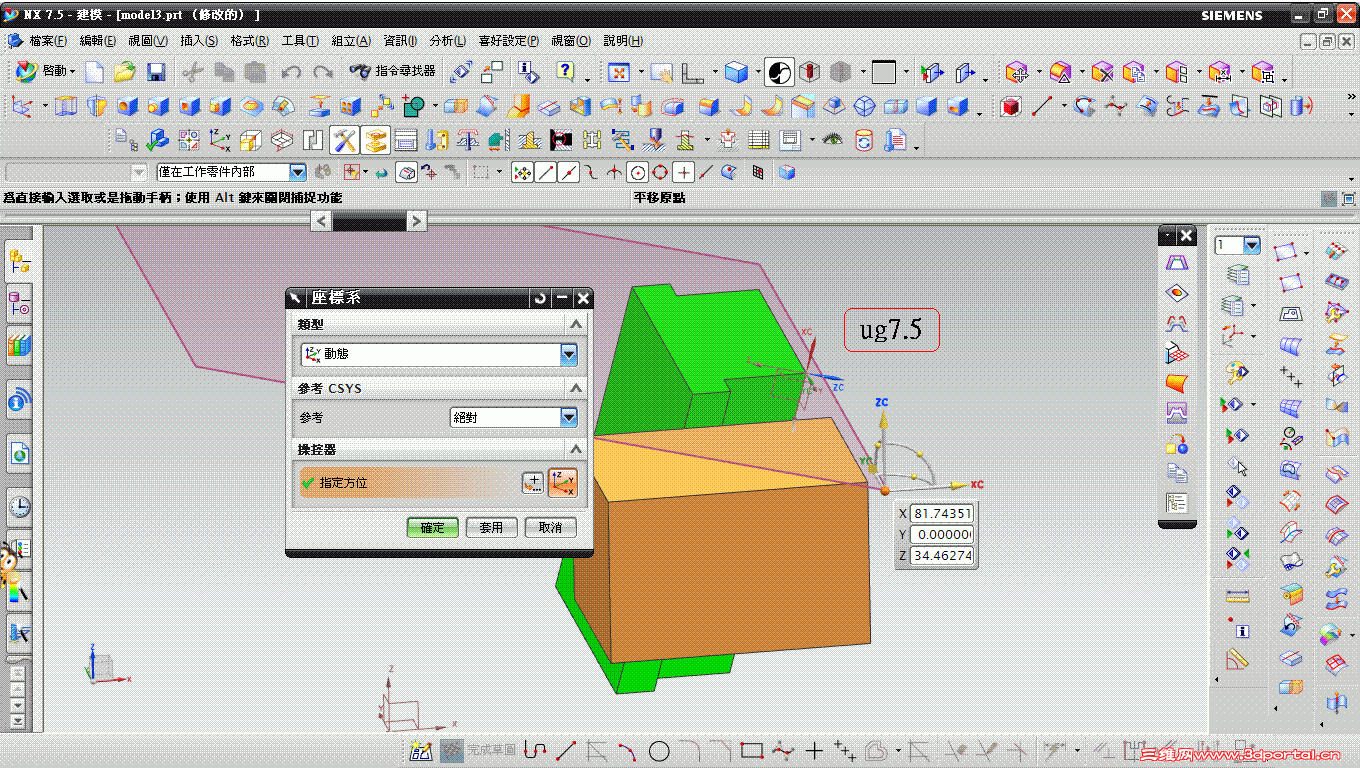Screen dimensions: 1360x768
Task: Click the question mark help icon
Action: 566,72
